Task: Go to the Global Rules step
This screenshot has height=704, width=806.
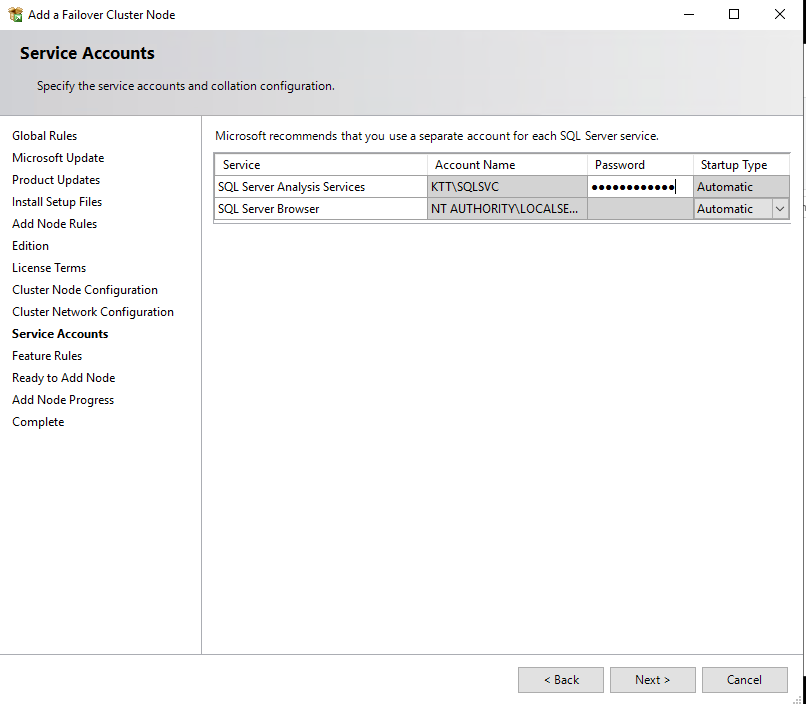Action: [x=45, y=136]
